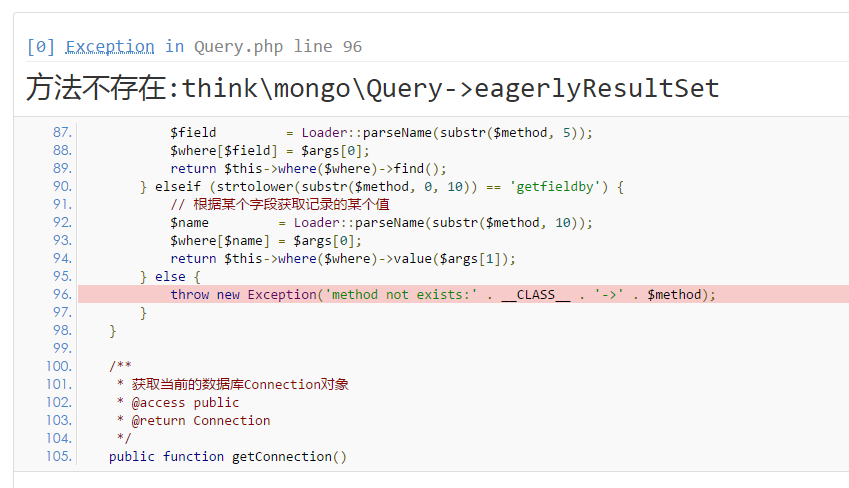The image size is (849, 488).
Task: Click the [0] exception index
Action: click(41, 46)
